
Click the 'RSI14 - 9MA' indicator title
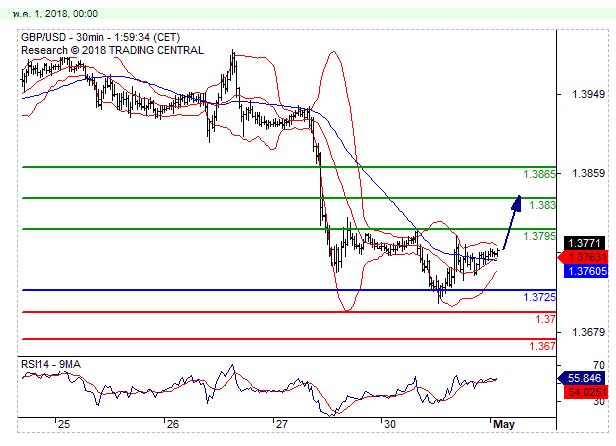pos(51,365)
